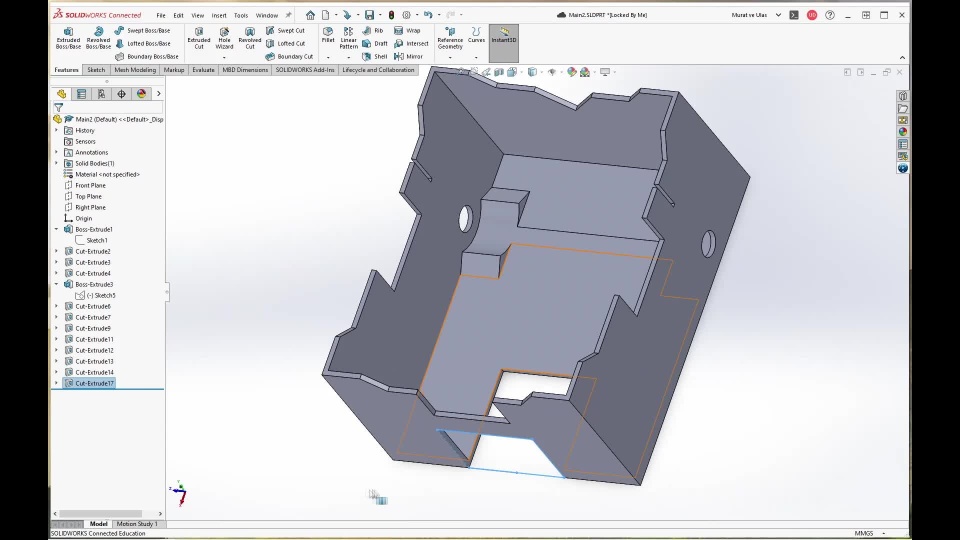Open the Appearances task pane color ball
Screen dimensions: 960x540
[x=903, y=132]
